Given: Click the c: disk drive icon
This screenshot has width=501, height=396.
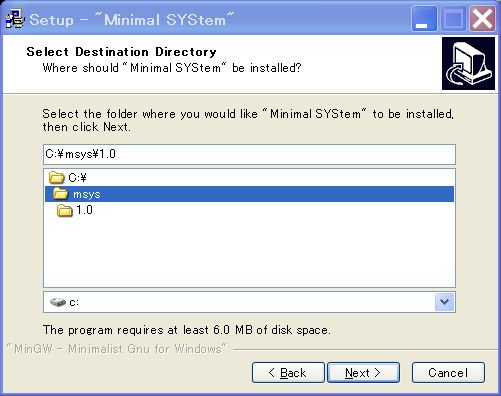Looking at the screenshot, I should 58,302.
